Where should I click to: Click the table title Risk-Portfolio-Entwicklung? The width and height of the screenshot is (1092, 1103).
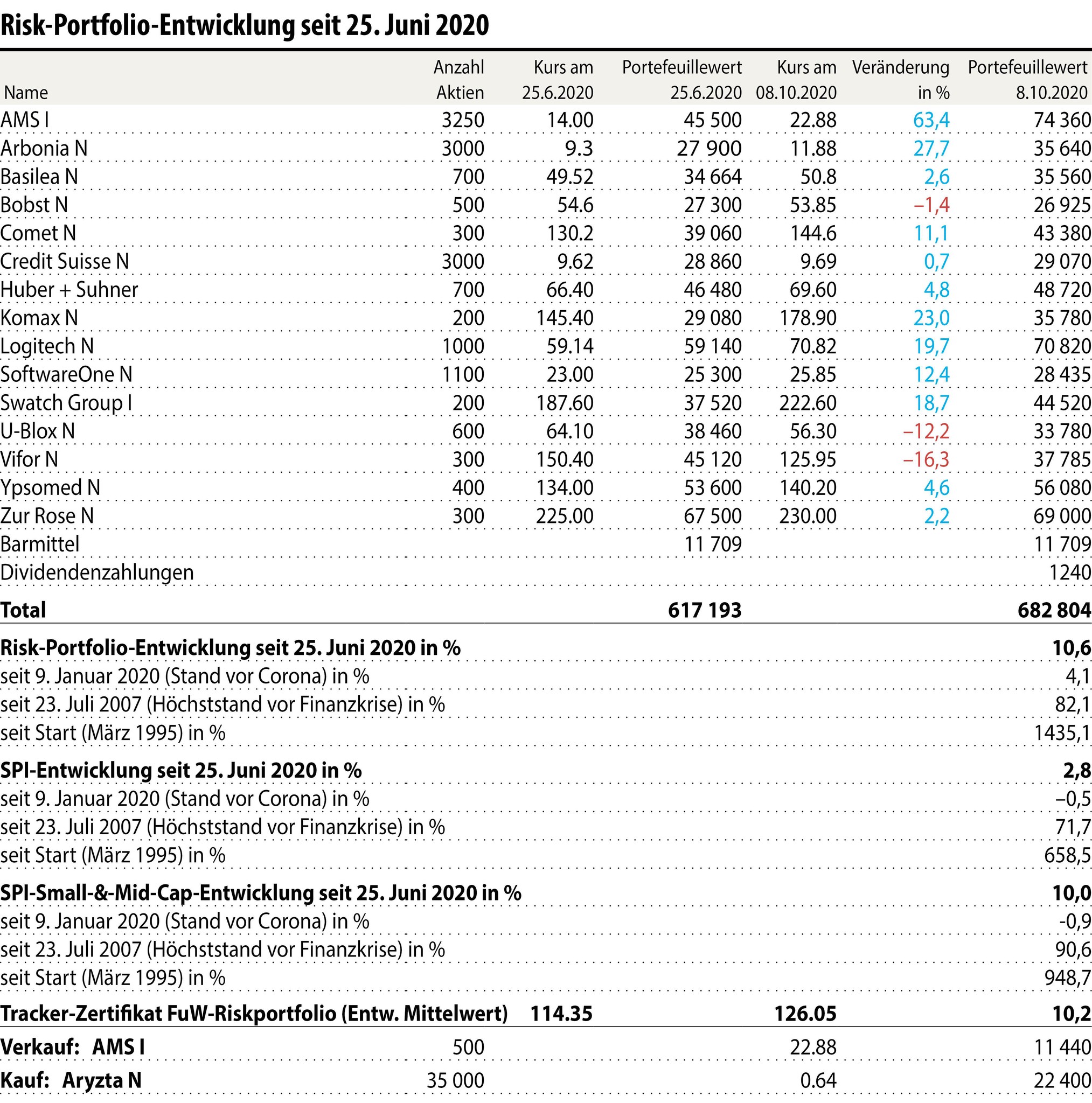coord(245,25)
